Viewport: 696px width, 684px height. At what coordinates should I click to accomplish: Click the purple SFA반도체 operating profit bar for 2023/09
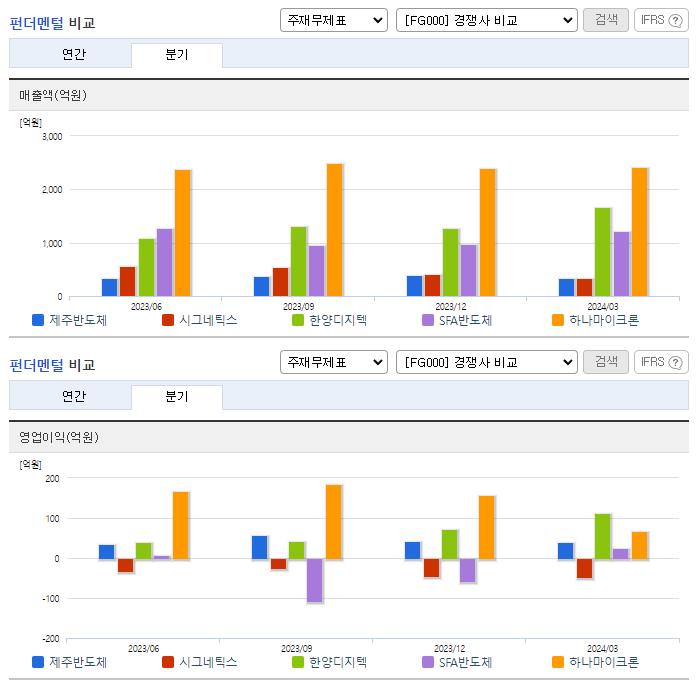point(314,580)
